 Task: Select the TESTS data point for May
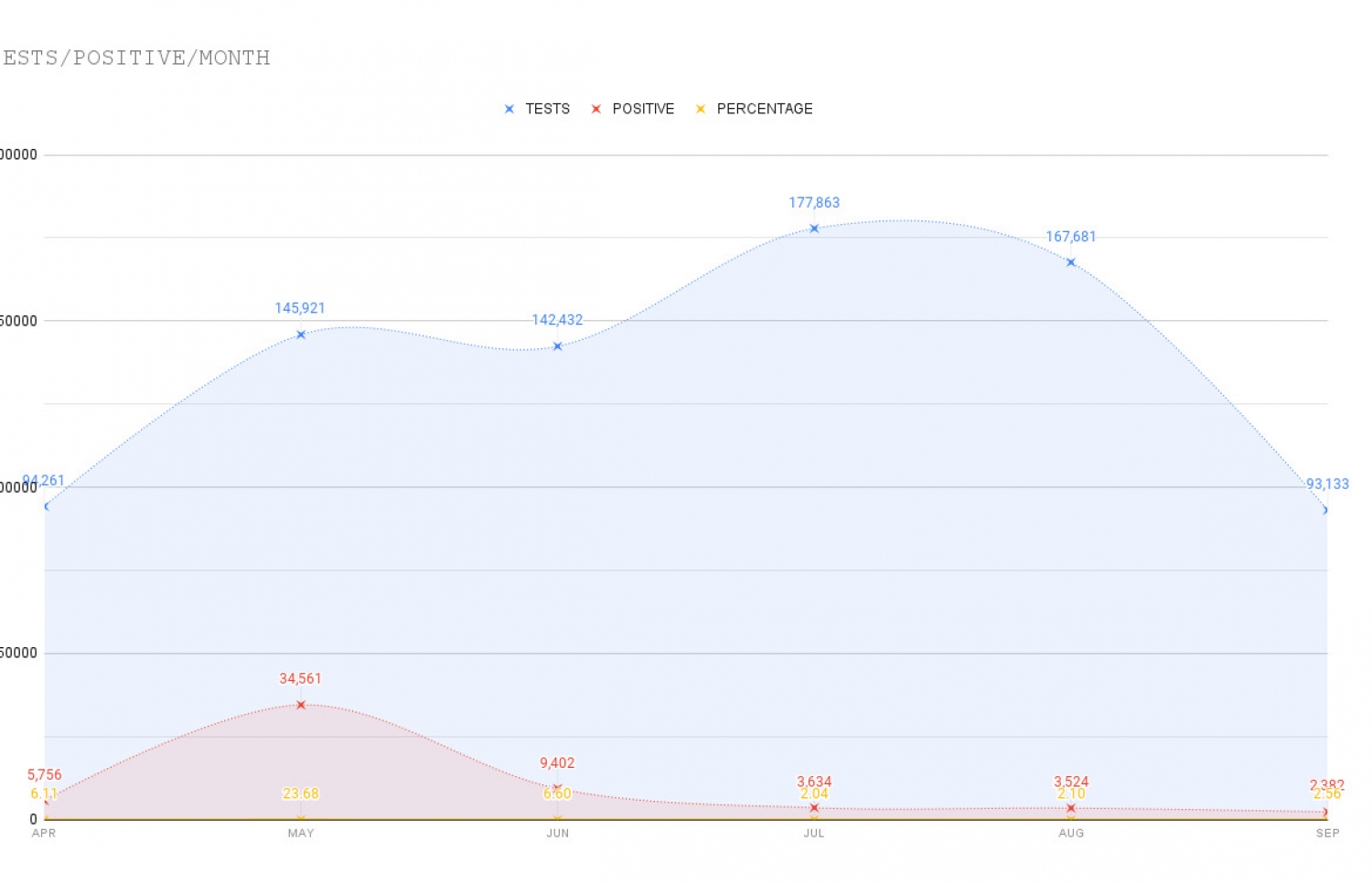coord(301,335)
